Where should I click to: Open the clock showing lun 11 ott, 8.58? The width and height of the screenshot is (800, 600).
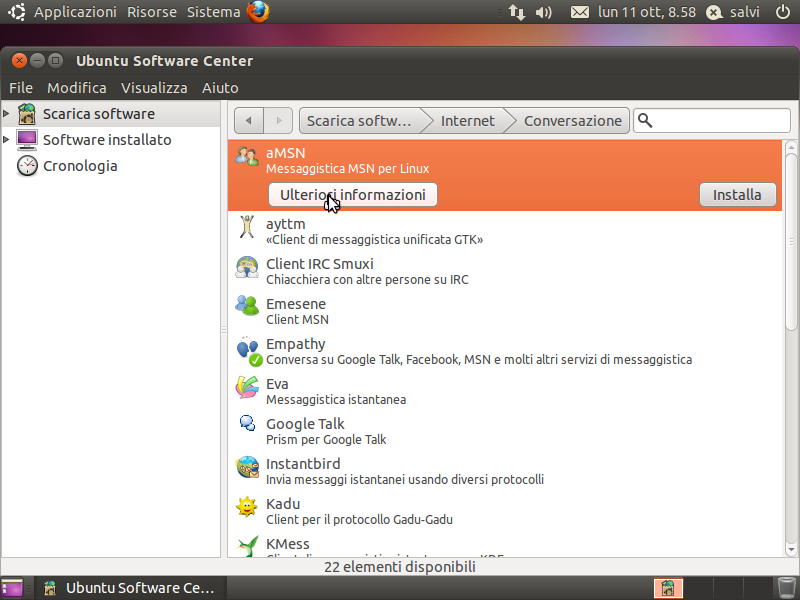(x=646, y=12)
